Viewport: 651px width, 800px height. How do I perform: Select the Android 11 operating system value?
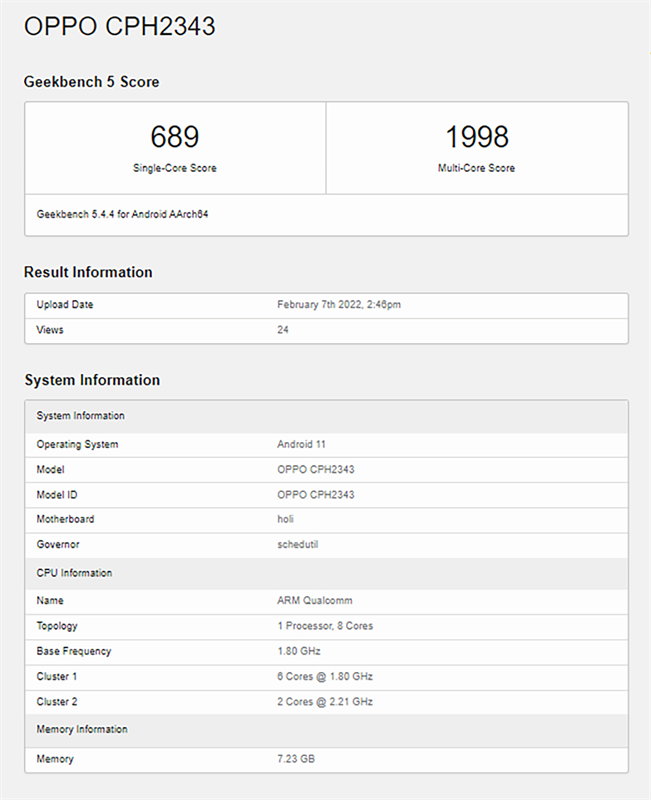click(x=302, y=444)
